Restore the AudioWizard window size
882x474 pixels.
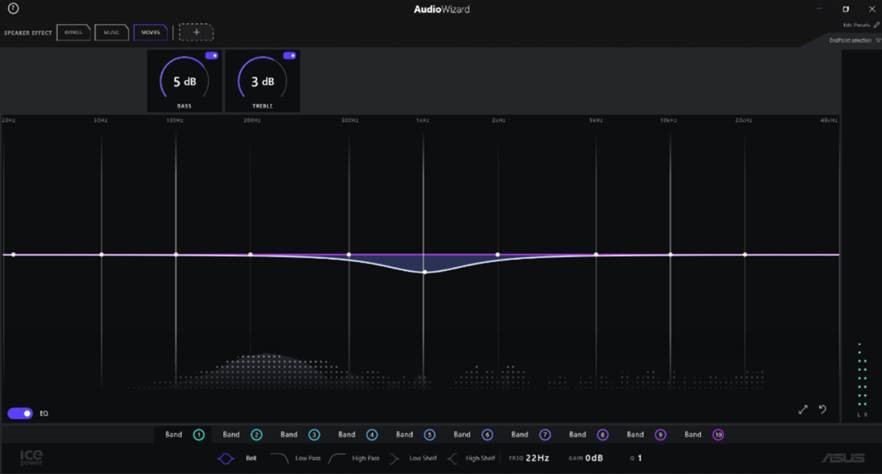point(845,9)
